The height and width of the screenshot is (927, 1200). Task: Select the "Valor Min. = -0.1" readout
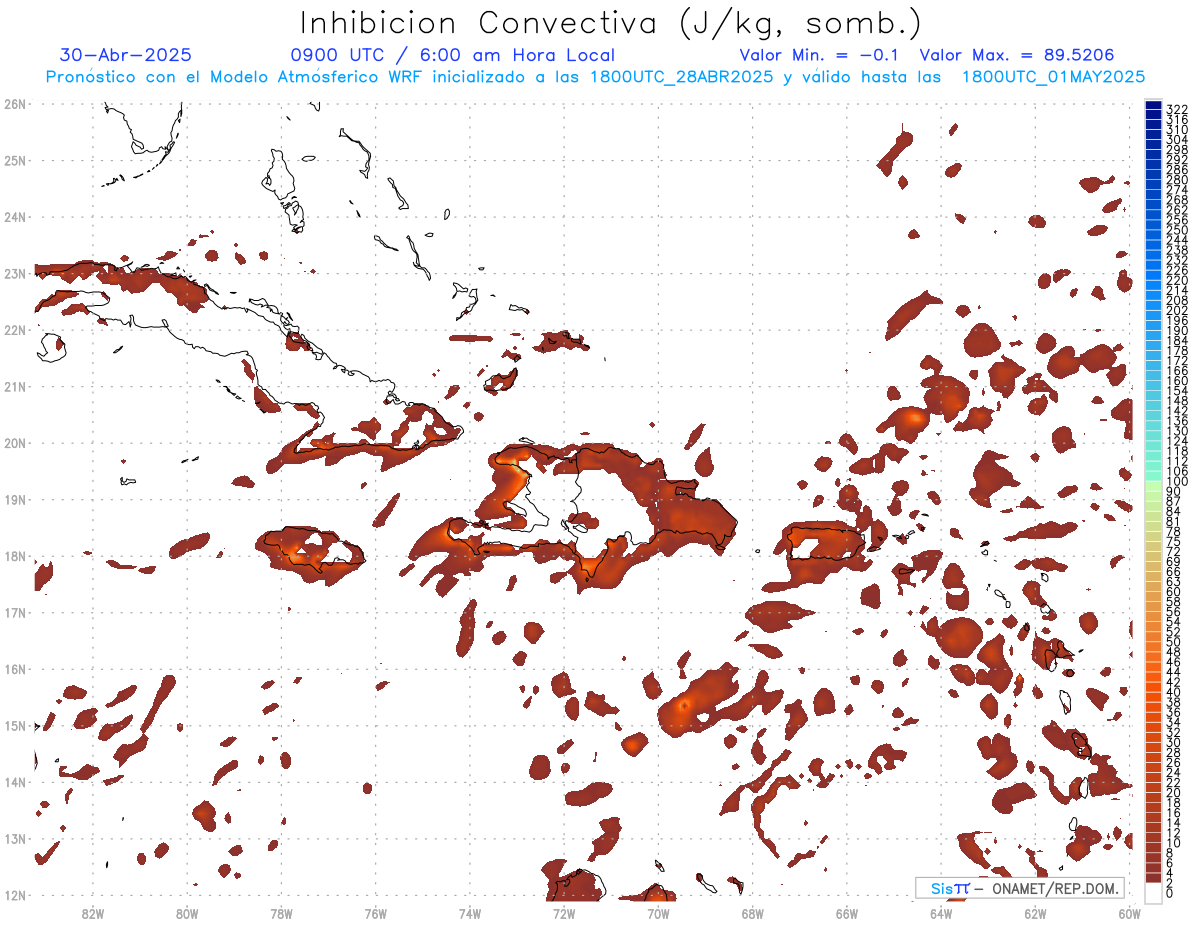(820, 55)
